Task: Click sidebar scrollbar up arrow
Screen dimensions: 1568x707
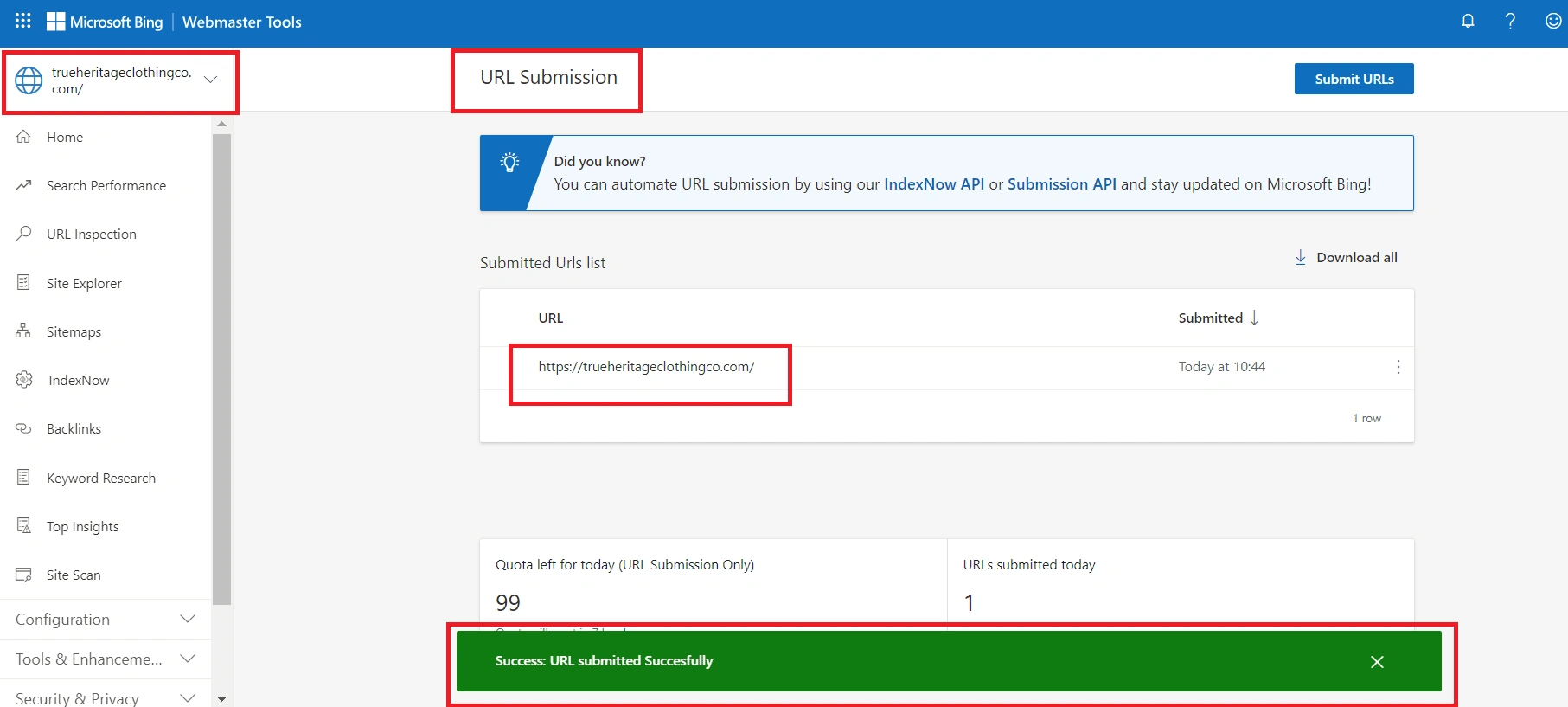Action: [x=221, y=124]
